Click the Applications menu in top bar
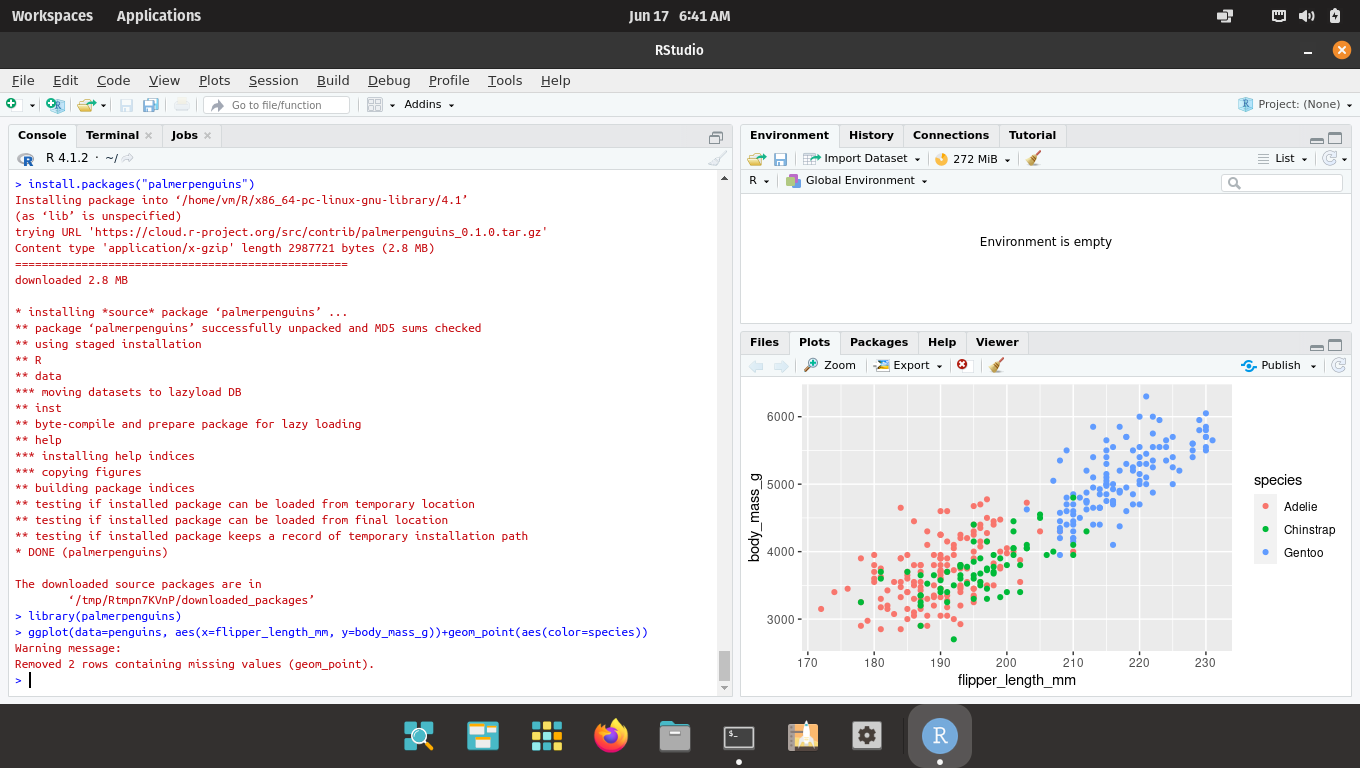 pos(158,16)
